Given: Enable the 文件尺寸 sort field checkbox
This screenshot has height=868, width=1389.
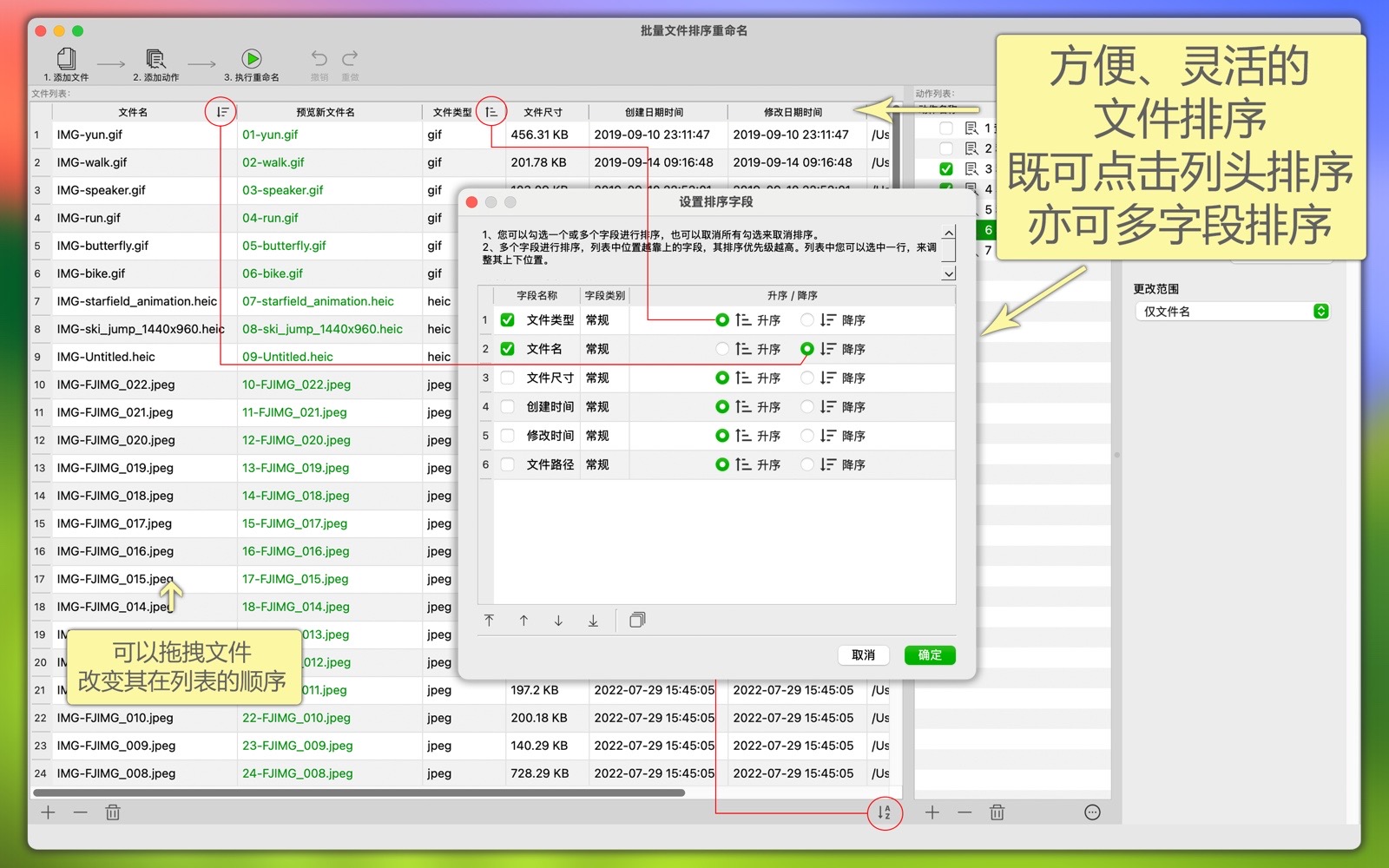Looking at the screenshot, I should [508, 378].
